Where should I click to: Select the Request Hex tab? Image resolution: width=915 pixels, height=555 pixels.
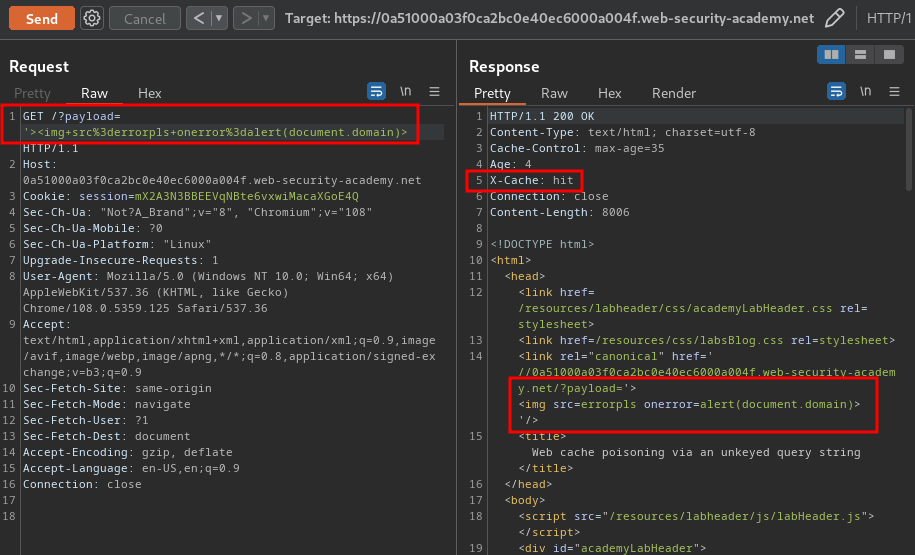(x=149, y=93)
